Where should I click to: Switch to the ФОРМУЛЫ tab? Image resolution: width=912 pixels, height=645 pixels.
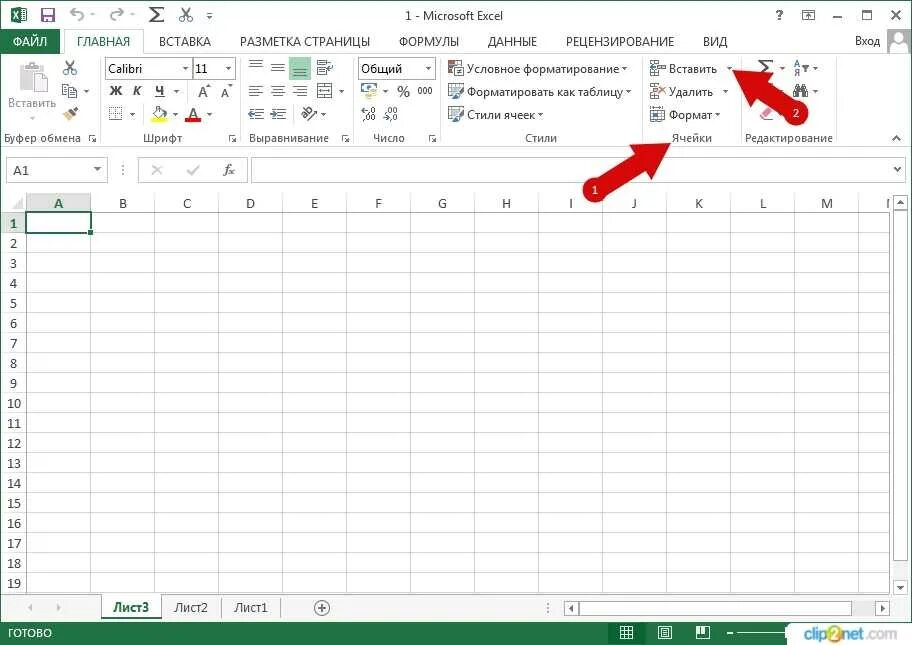429,41
